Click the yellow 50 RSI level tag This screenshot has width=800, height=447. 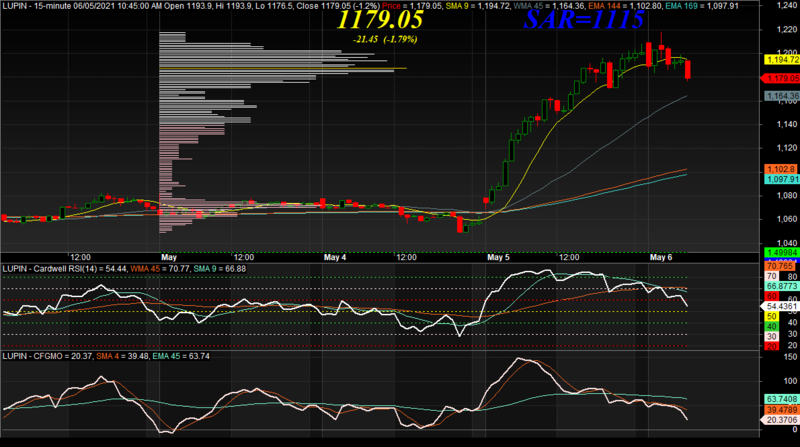click(x=771, y=317)
